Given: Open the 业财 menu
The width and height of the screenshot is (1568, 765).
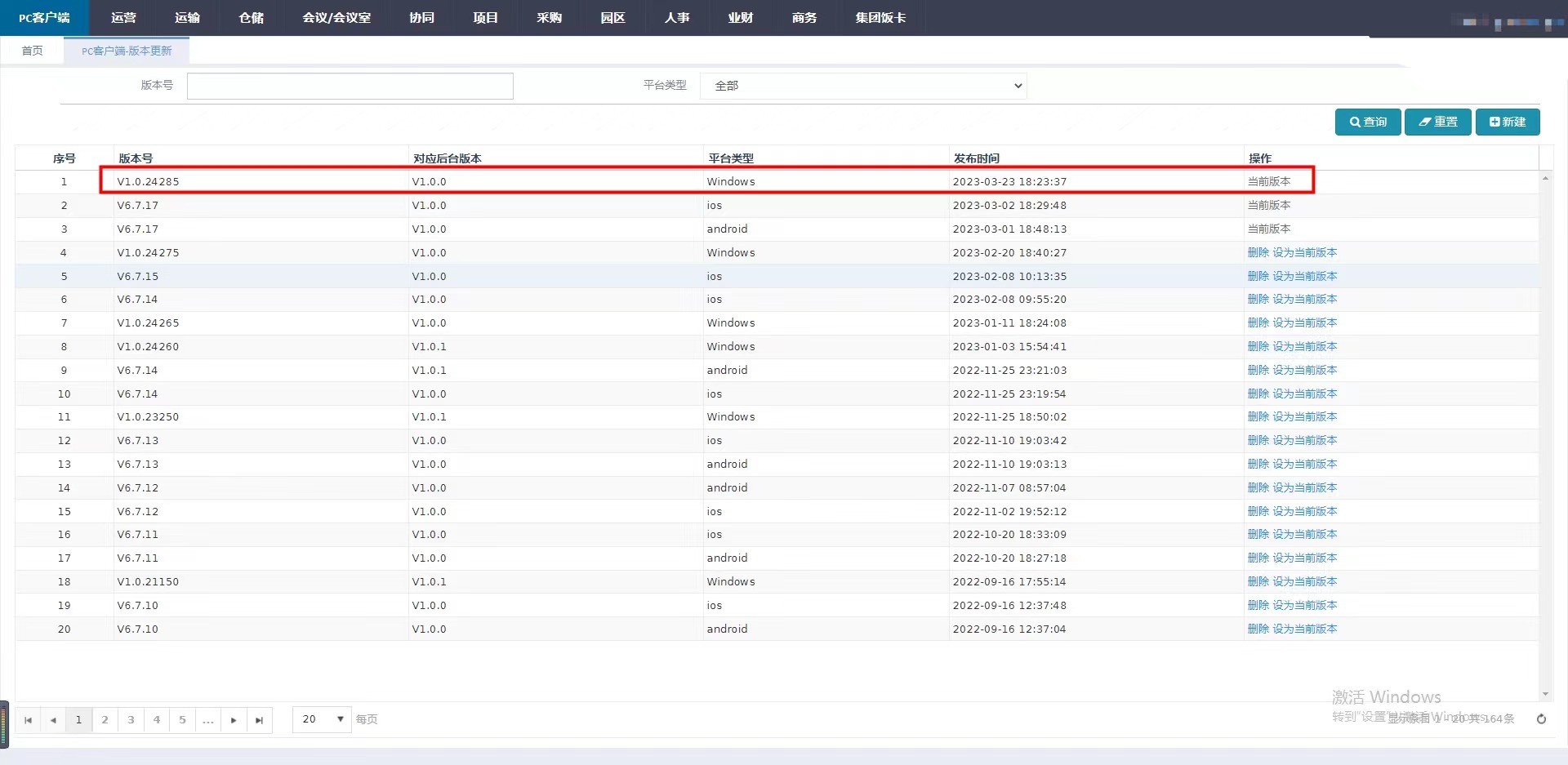Looking at the screenshot, I should pyautogui.click(x=740, y=17).
